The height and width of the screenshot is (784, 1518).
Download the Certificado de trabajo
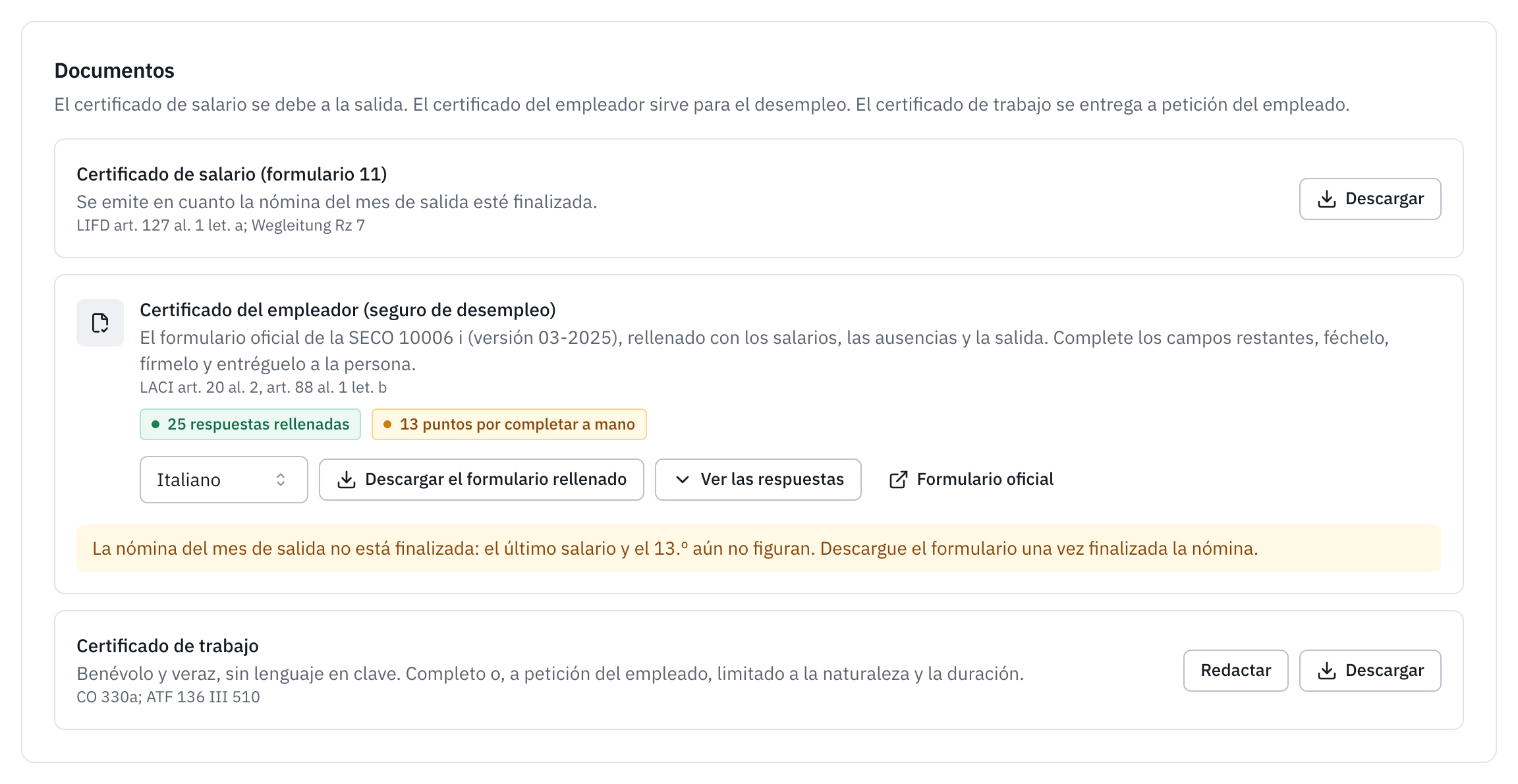click(1370, 671)
